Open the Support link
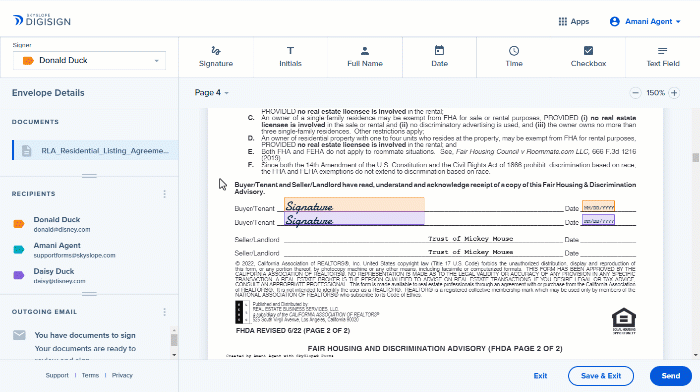The height and width of the screenshot is (392, 700). click(x=57, y=375)
